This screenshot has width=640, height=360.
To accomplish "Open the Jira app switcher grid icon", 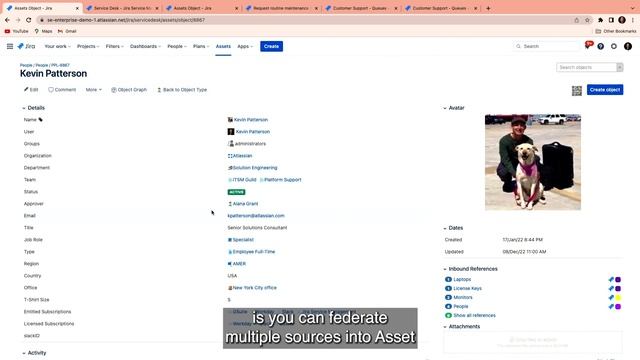I will point(10,47).
